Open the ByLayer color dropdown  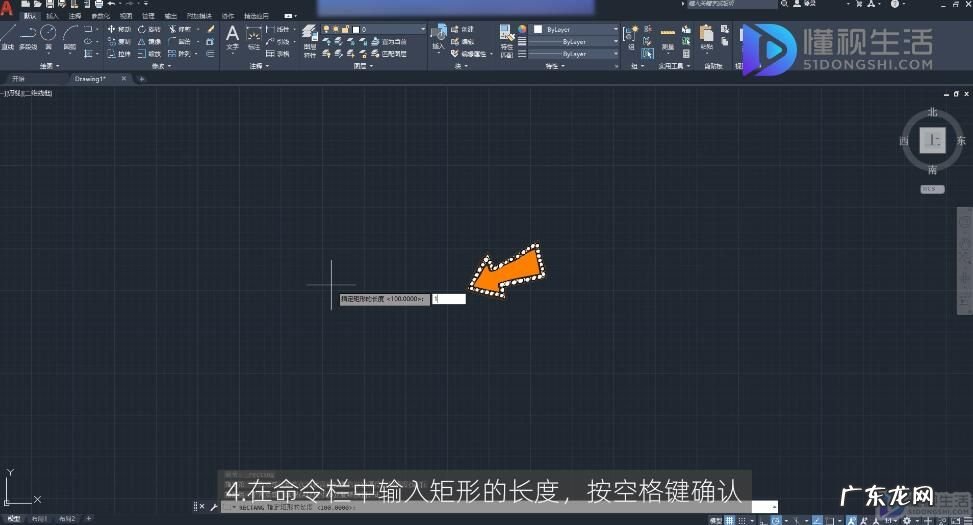tap(616, 29)
